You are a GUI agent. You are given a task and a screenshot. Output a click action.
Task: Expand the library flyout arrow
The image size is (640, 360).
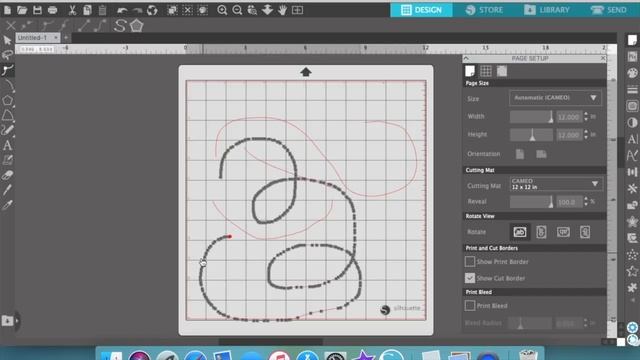point(17,321)
